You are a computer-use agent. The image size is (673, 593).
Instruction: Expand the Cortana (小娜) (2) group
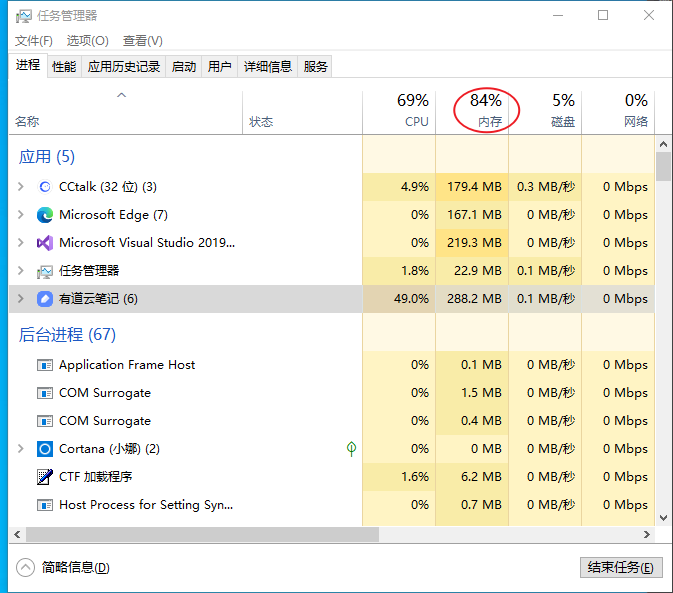(20, 449)
